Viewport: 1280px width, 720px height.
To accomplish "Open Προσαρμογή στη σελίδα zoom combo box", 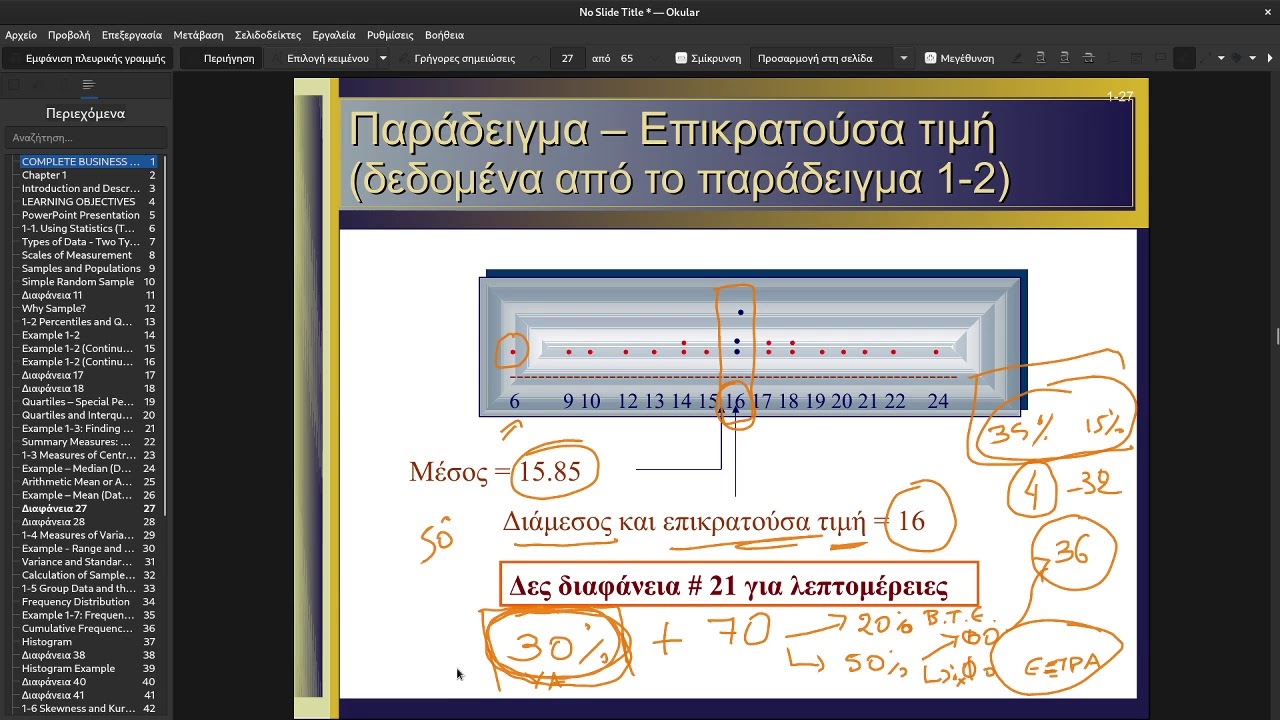I will (832, 58).
